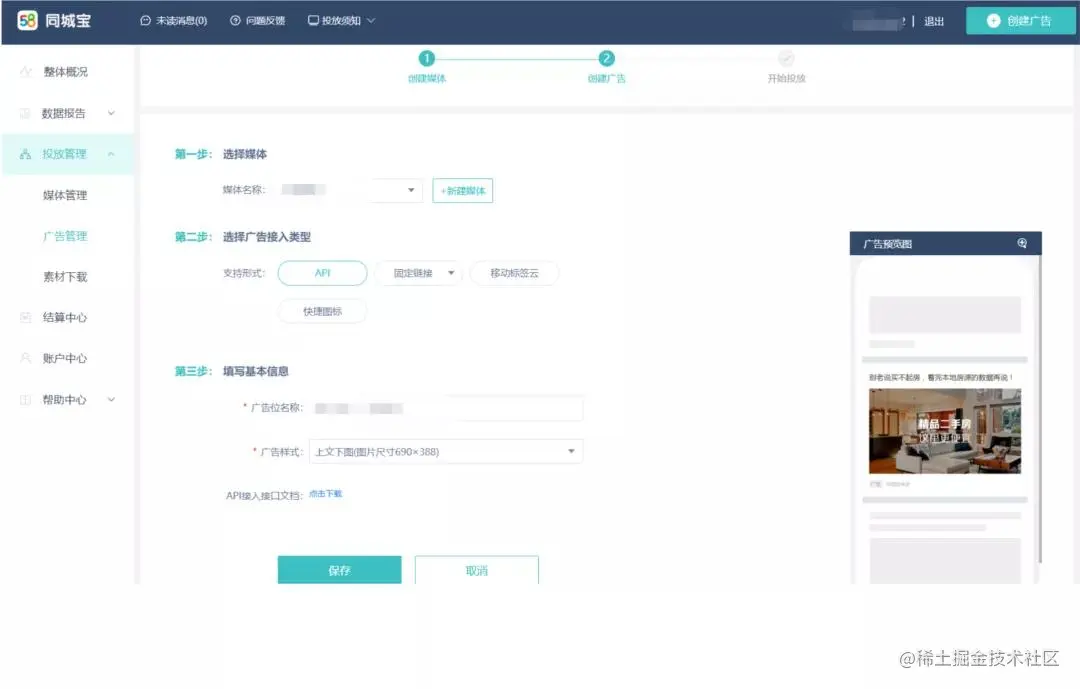Click 退出 to log out
This screenshot has height=689, width=1080.
(x=934, y=21)
